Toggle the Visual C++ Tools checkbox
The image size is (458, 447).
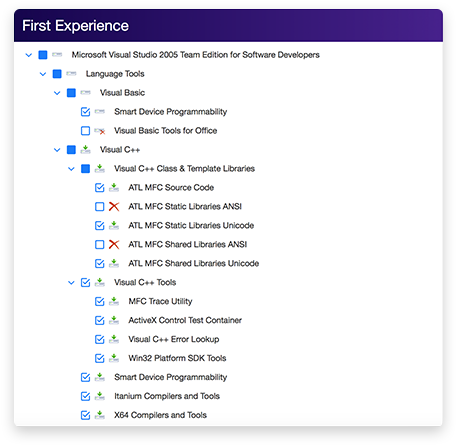86,283
